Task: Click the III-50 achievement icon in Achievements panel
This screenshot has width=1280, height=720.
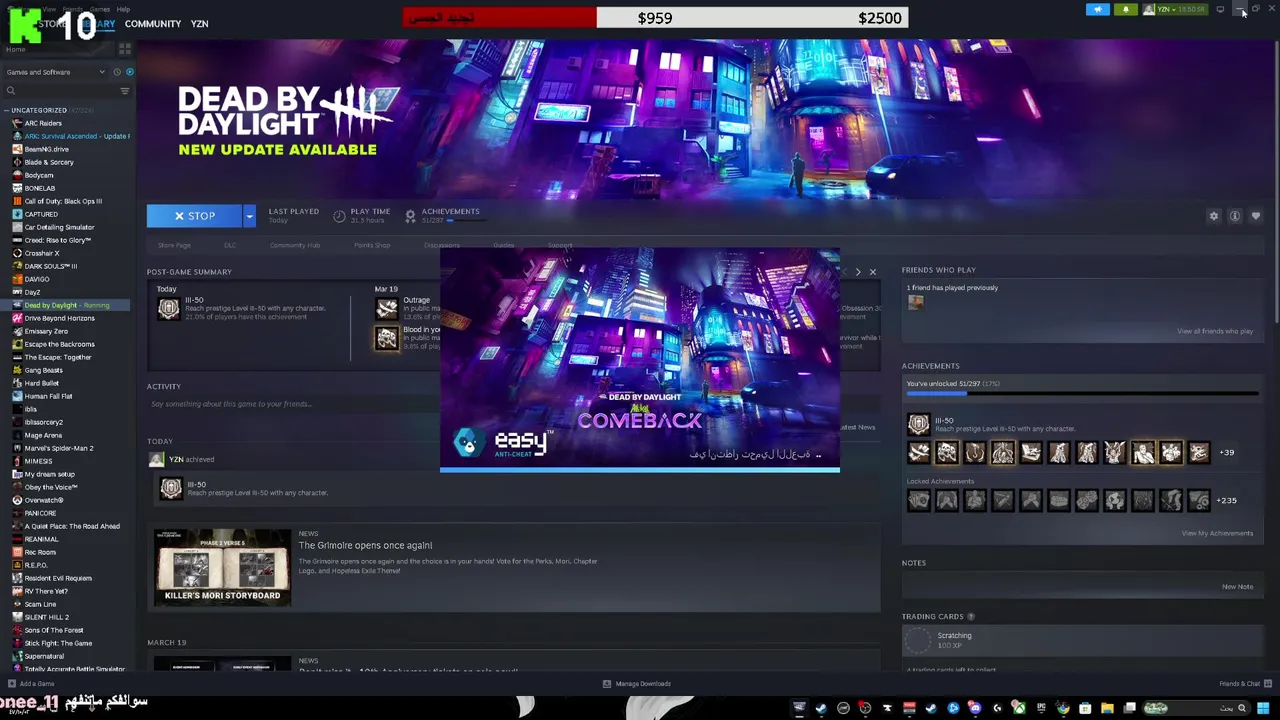Action: pyautogui.click(x=918, y=425)
